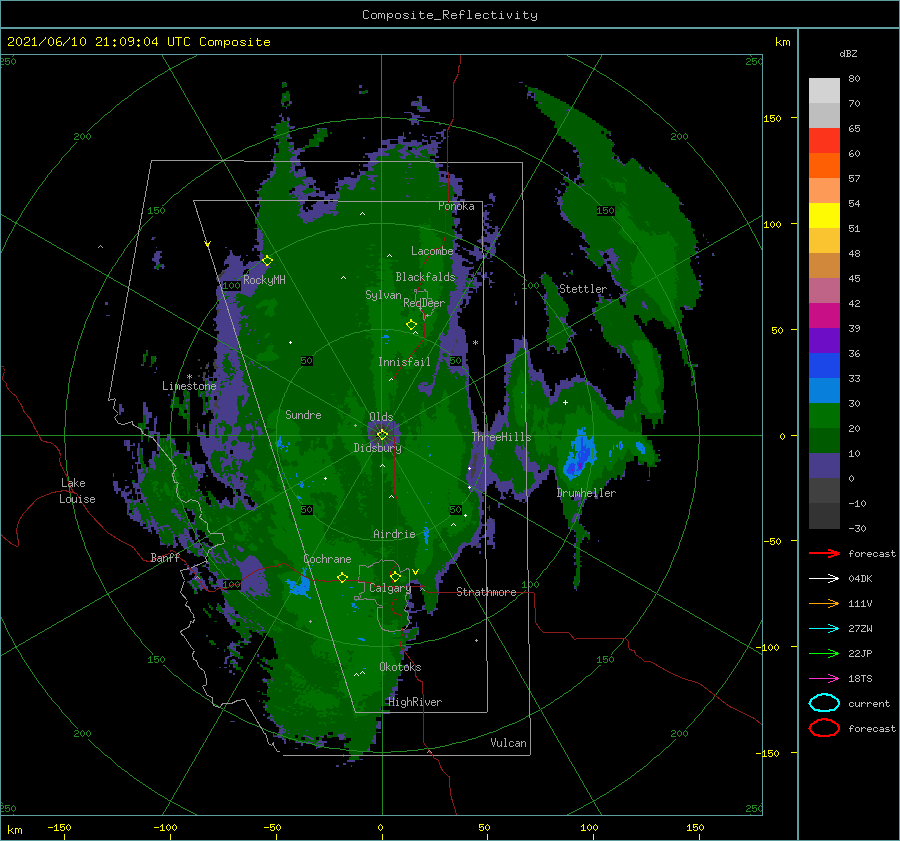Click the red forecast arrow in legend
900x841 pixels.
point(824,553)
